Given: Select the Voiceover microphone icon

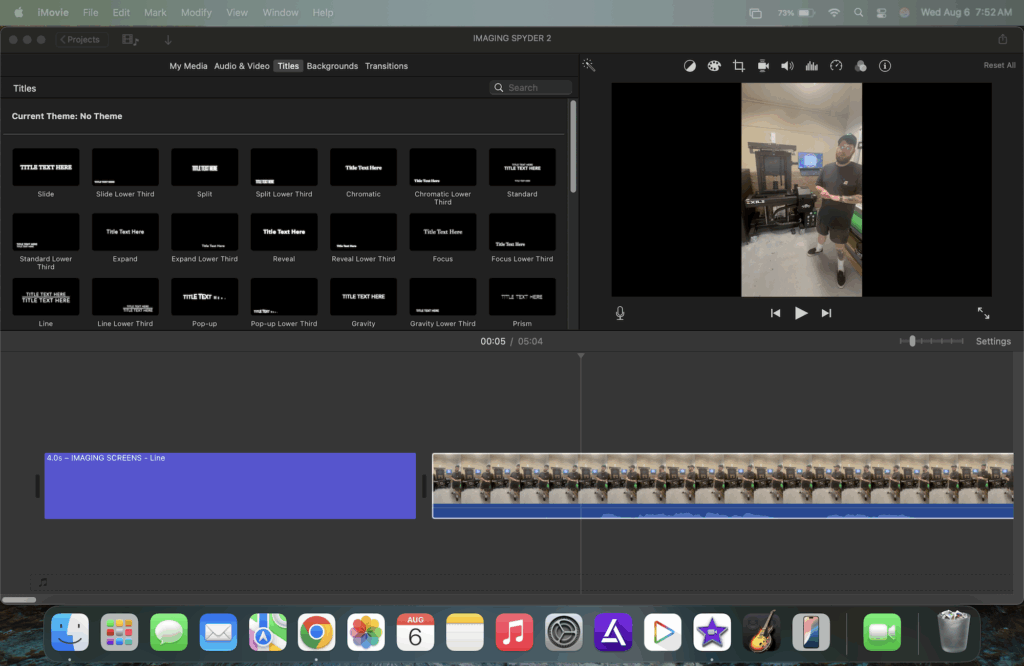Looking at the screenshot, I should pos(619,312).
